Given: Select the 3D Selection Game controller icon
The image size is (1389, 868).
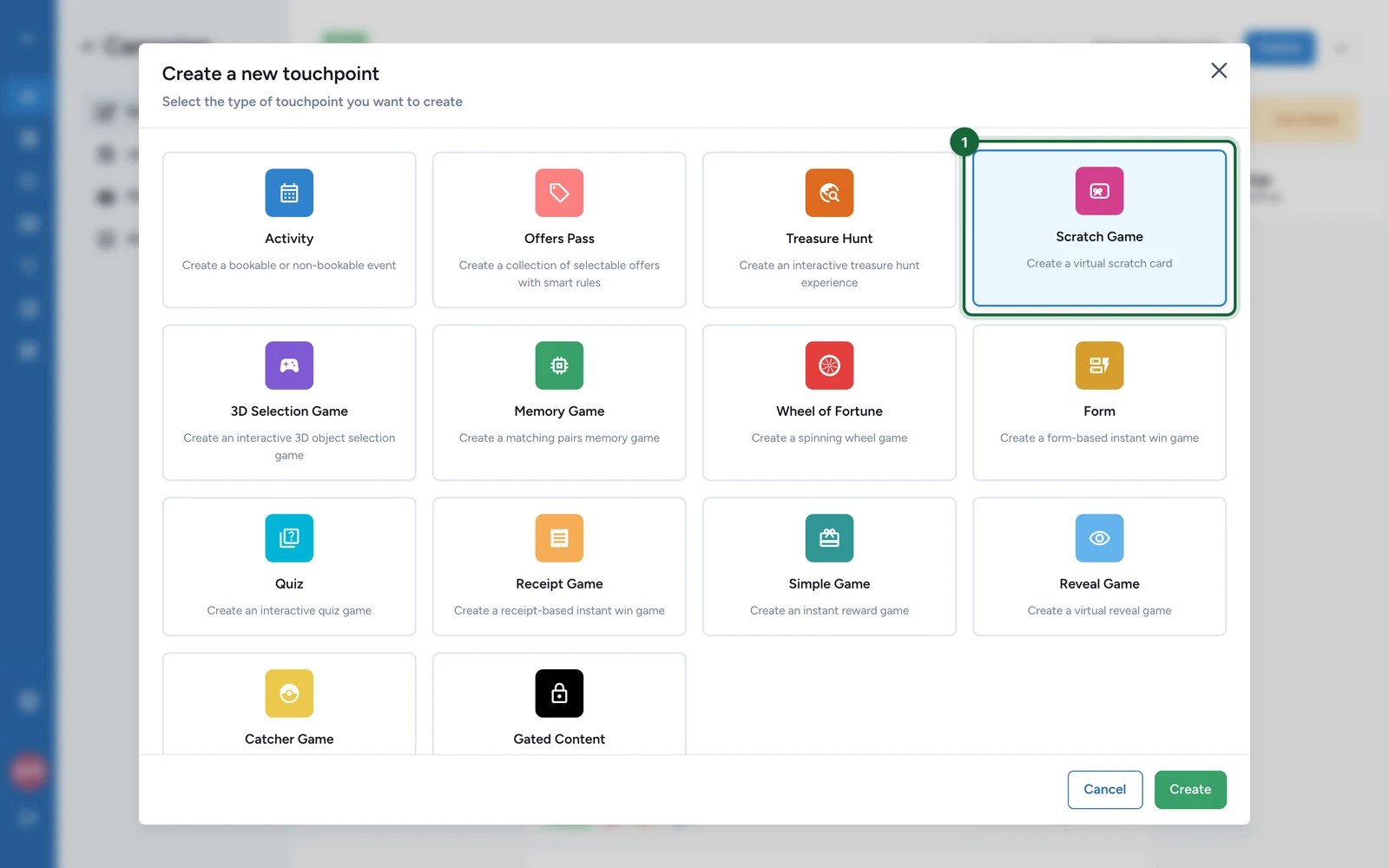Looking at the screenshot, I should [x=289, y=365].
